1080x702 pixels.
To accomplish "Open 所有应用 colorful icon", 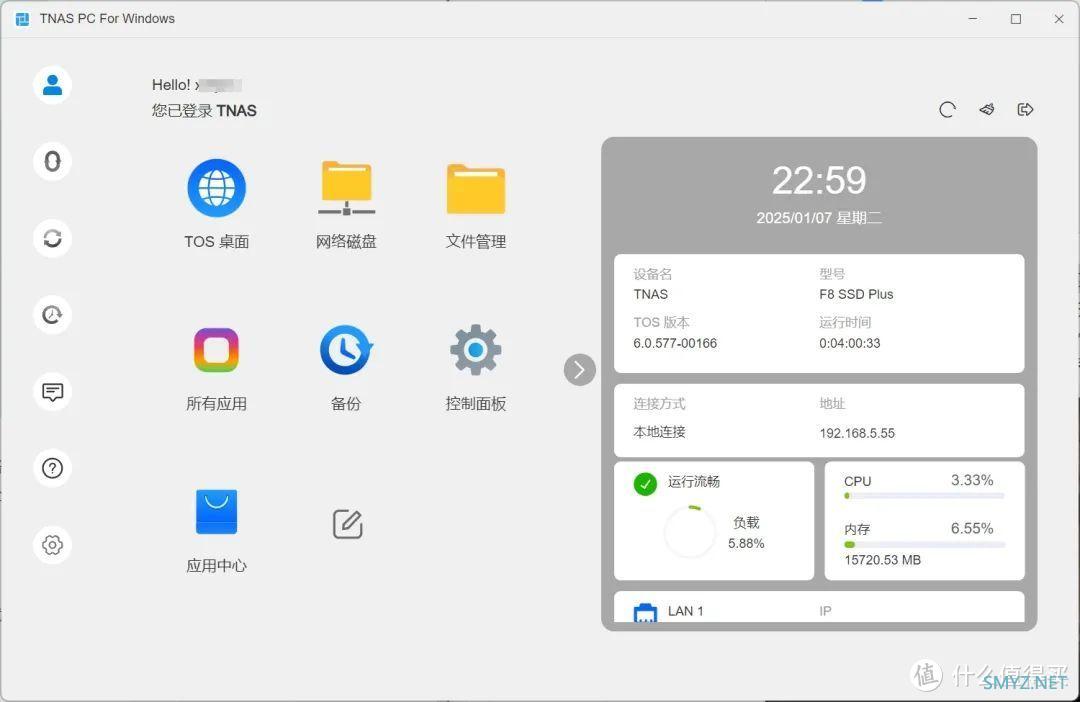I will coord(216,350).
